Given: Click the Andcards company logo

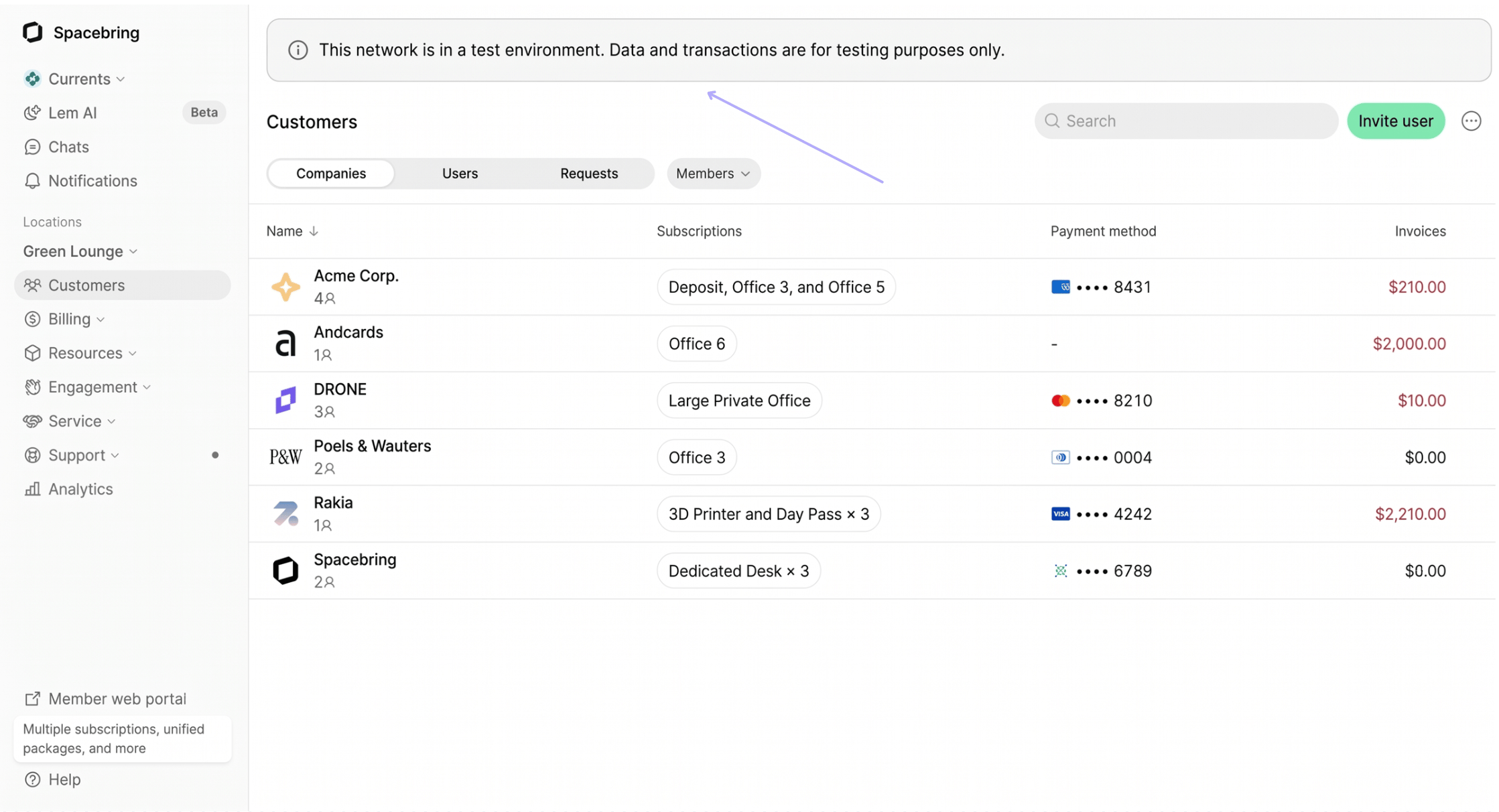Looking at the screenshot, I should pos(285,344).
